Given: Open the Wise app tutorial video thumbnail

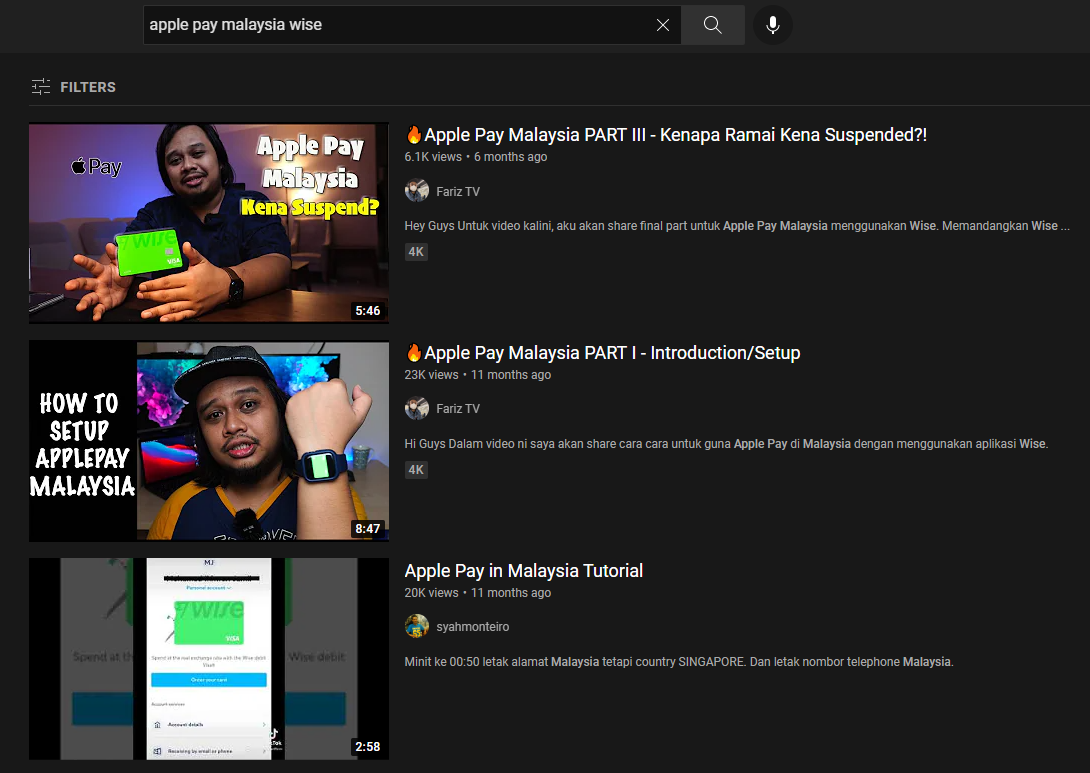Looking at the screenshot, I should [209, 658].
